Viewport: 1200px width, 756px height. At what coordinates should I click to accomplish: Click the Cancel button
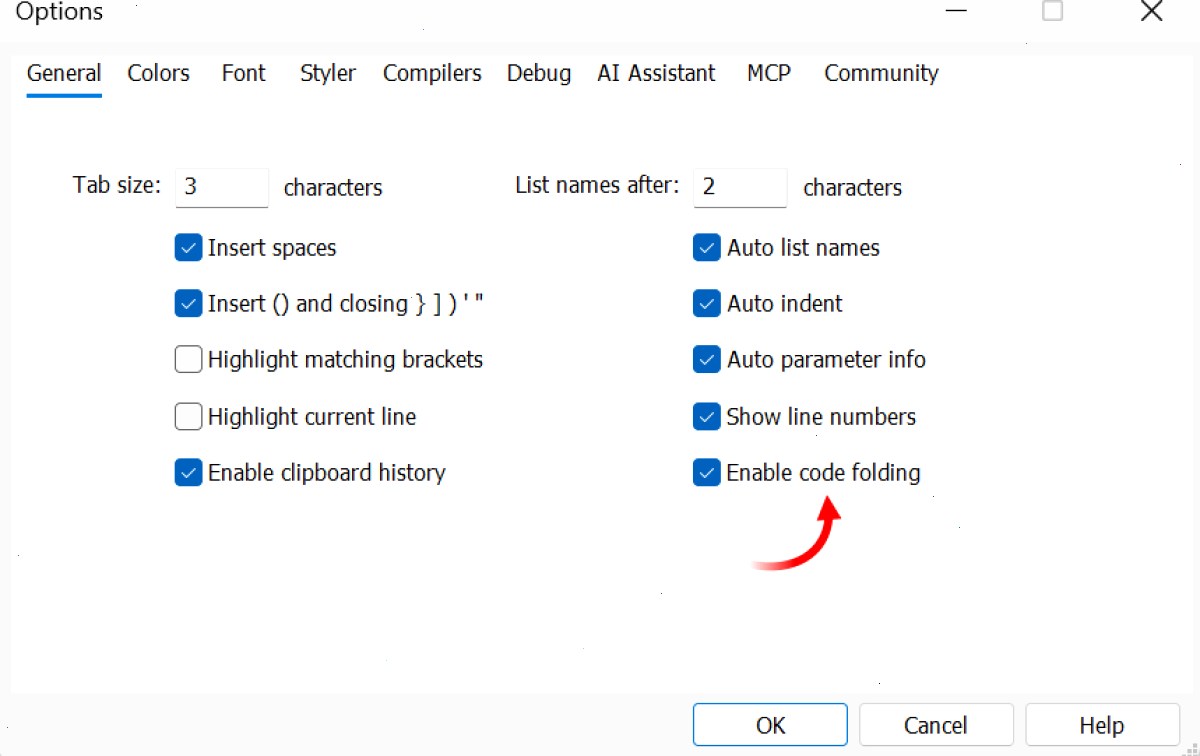(936, 725)
